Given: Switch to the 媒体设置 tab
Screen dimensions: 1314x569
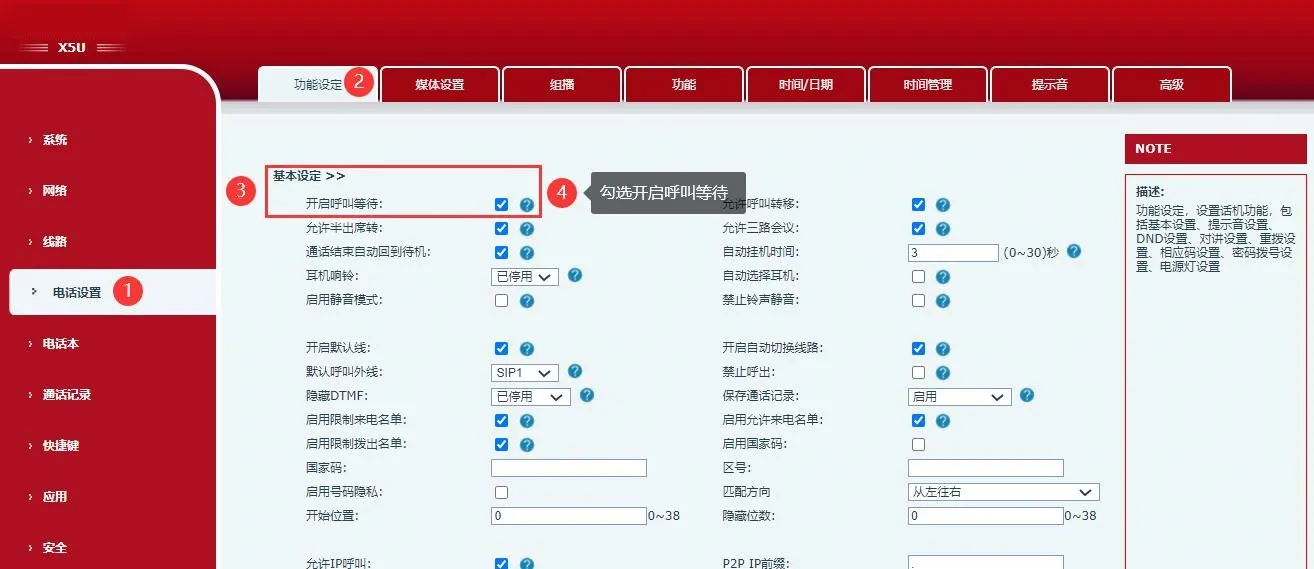Looking at the screenshot, I should pyautogui.click(x=440, y=85).
